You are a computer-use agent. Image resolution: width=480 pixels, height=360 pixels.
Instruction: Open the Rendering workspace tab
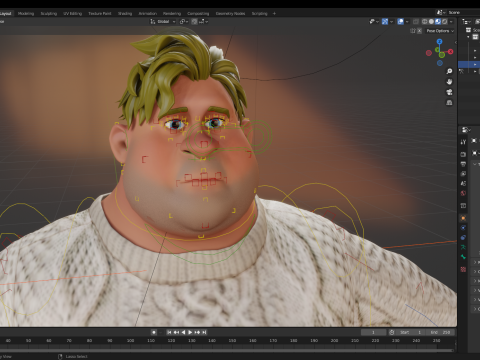[x=172, y=13]
